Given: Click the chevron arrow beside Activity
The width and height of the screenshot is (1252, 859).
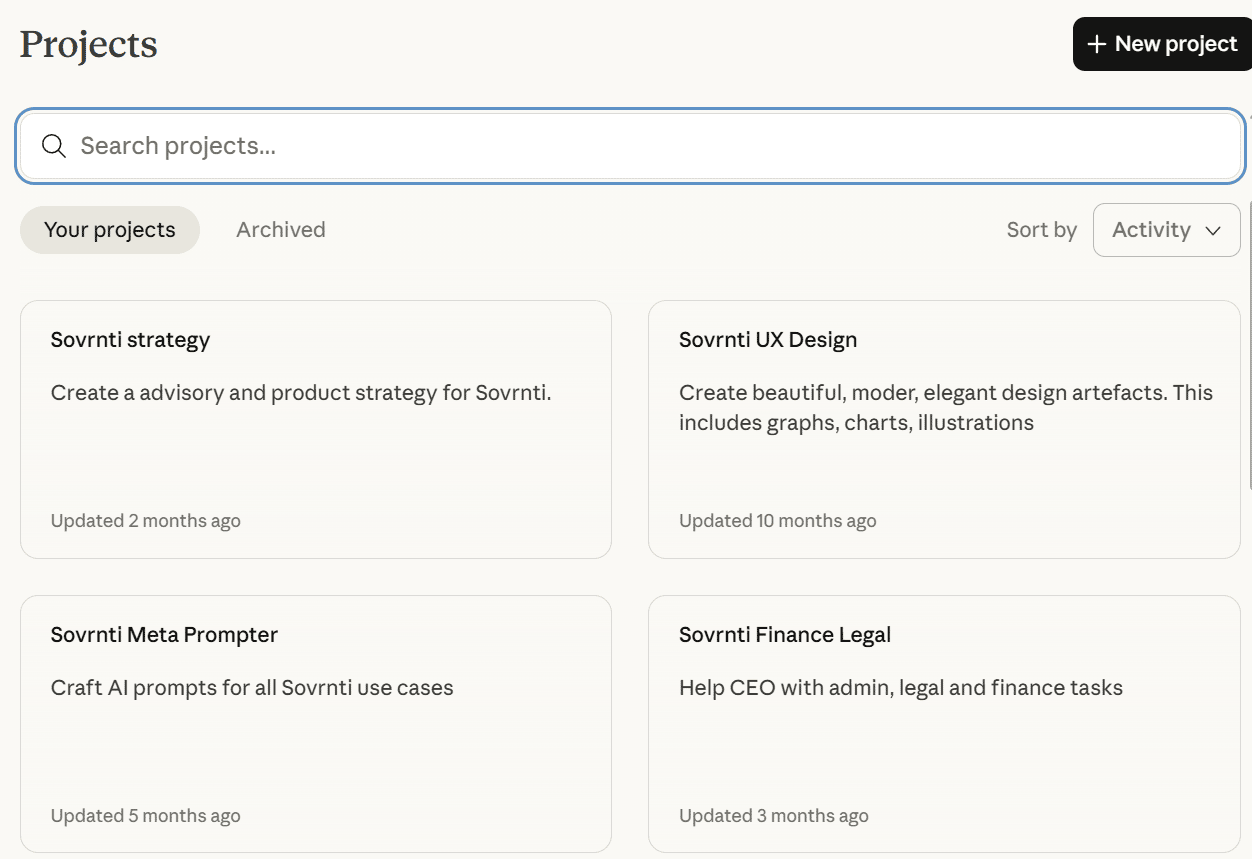Looking at the screenshot, I should tap(1213, 231).
